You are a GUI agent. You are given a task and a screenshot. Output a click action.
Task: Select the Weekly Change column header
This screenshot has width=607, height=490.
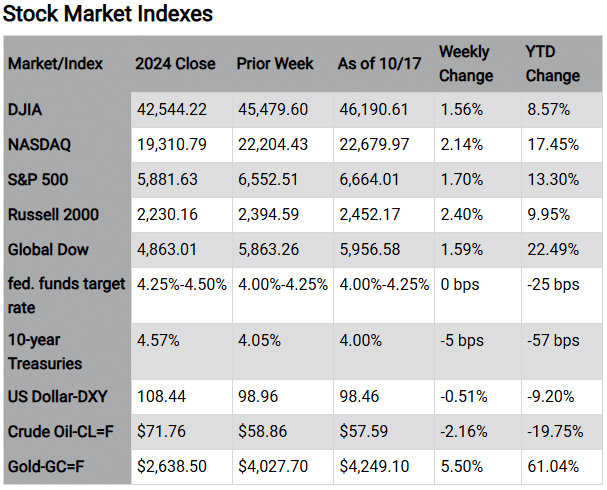466,62
